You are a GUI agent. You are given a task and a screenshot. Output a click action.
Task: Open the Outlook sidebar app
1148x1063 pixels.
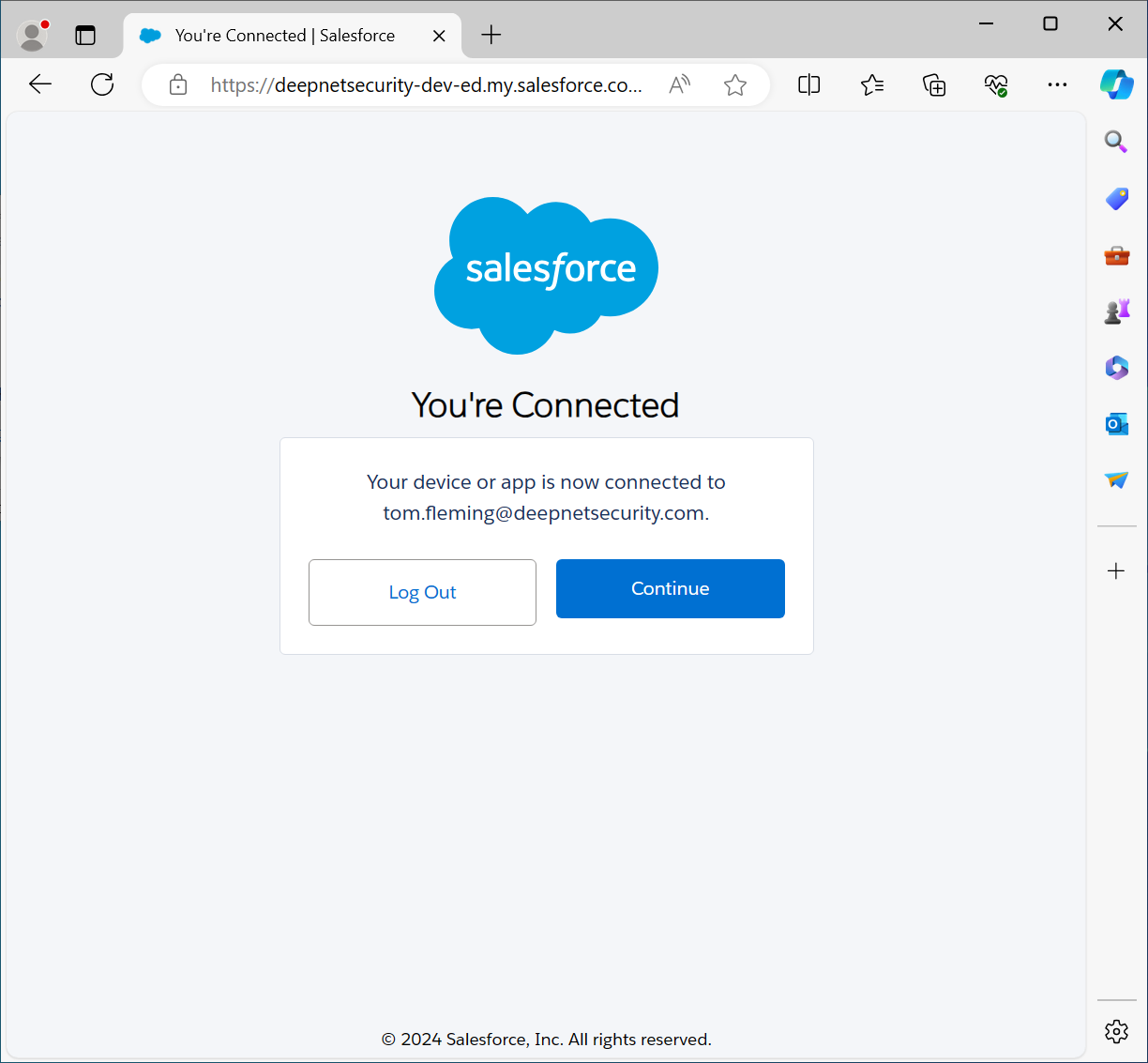[x=1116, y=424]
